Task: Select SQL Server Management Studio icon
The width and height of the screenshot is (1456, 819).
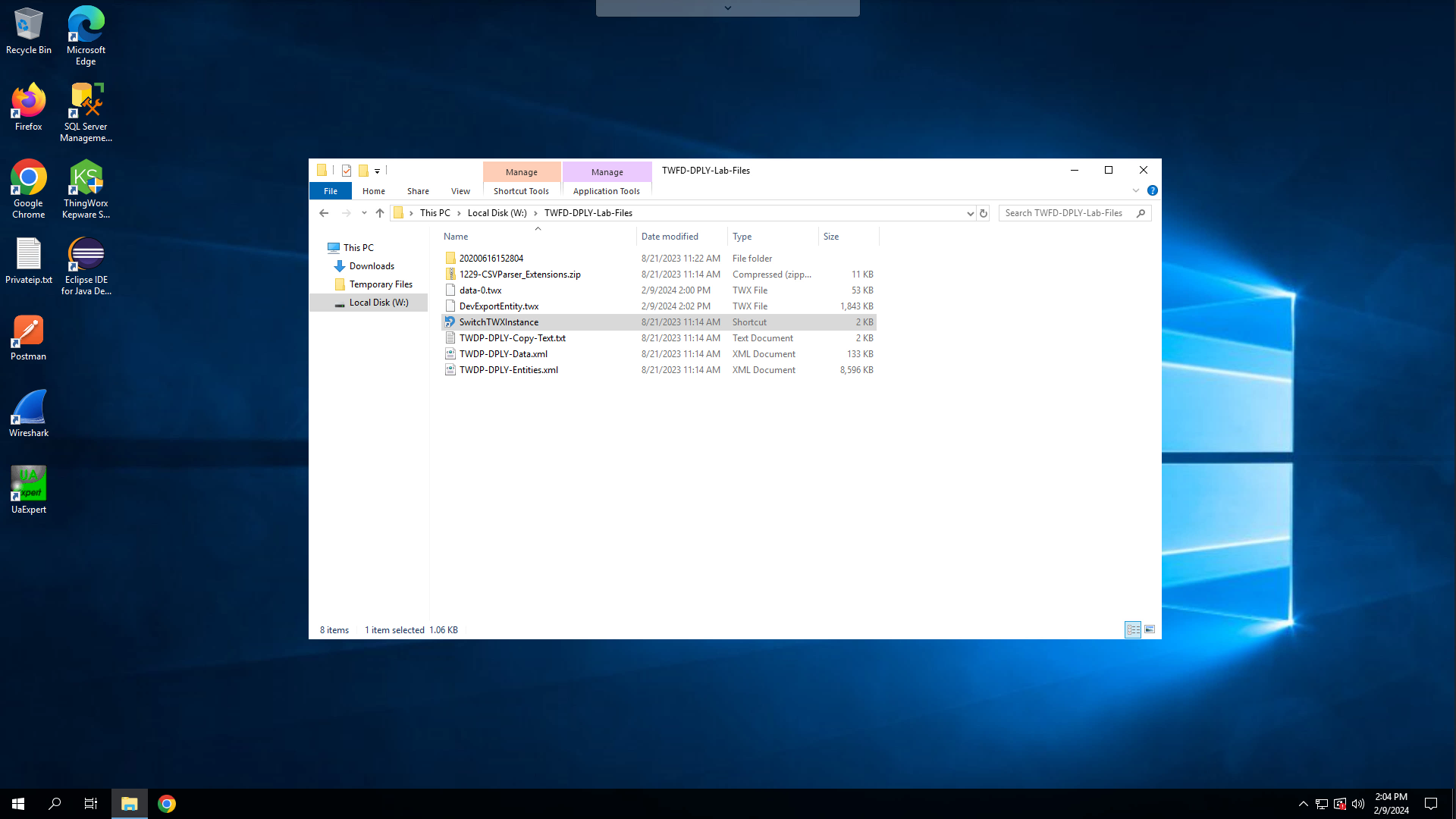Action: tap(86, 112)
